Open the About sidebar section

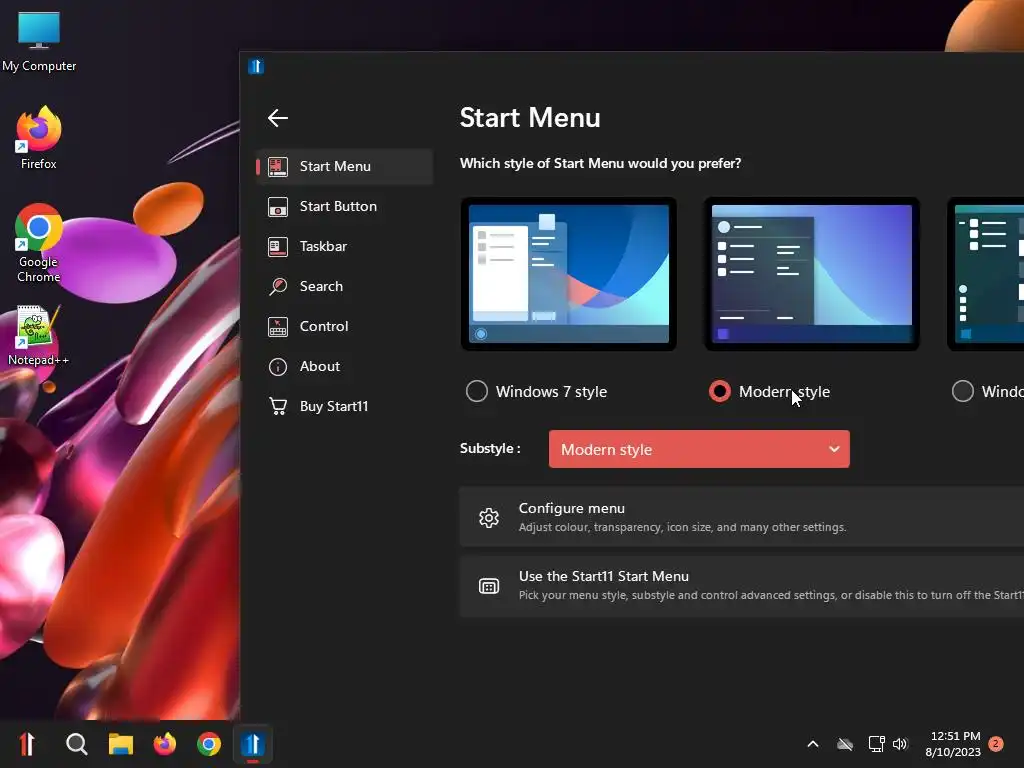point(345,366)
